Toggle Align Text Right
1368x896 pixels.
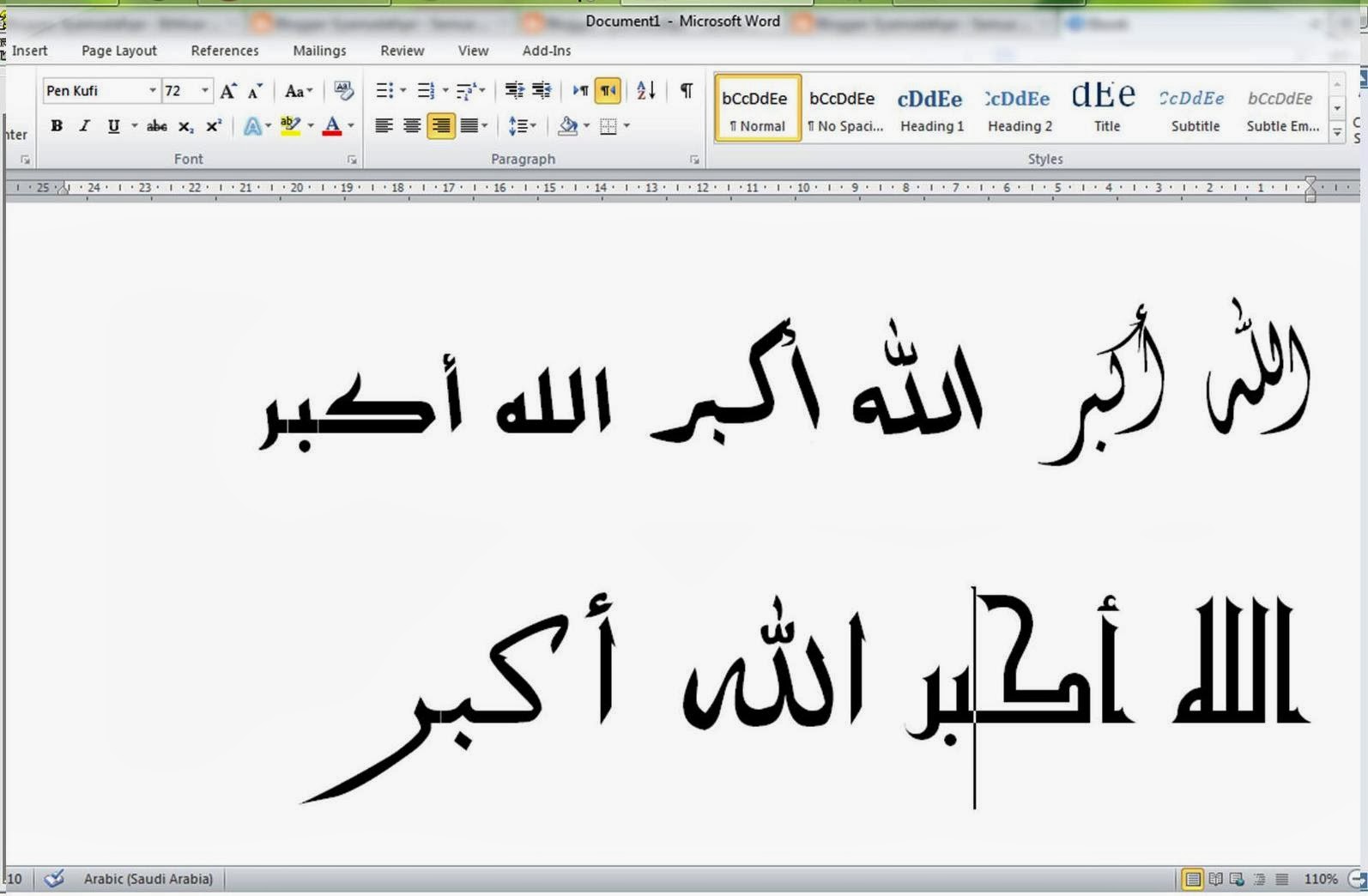[440, 126]
